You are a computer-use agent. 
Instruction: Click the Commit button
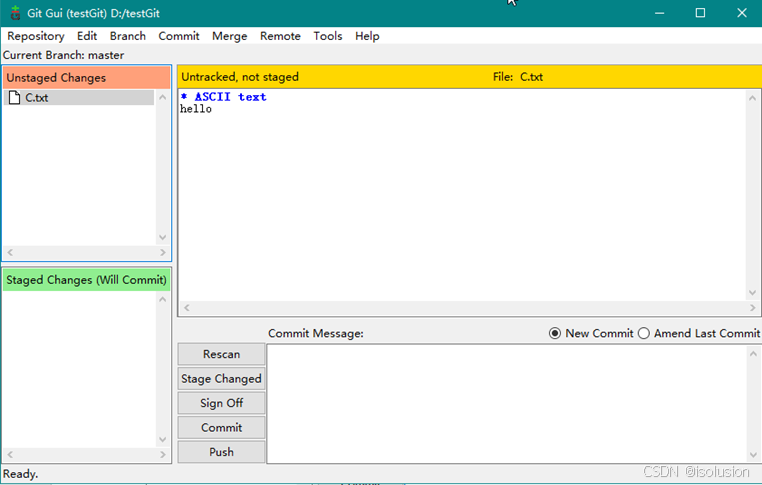click(x=221, y=428)
